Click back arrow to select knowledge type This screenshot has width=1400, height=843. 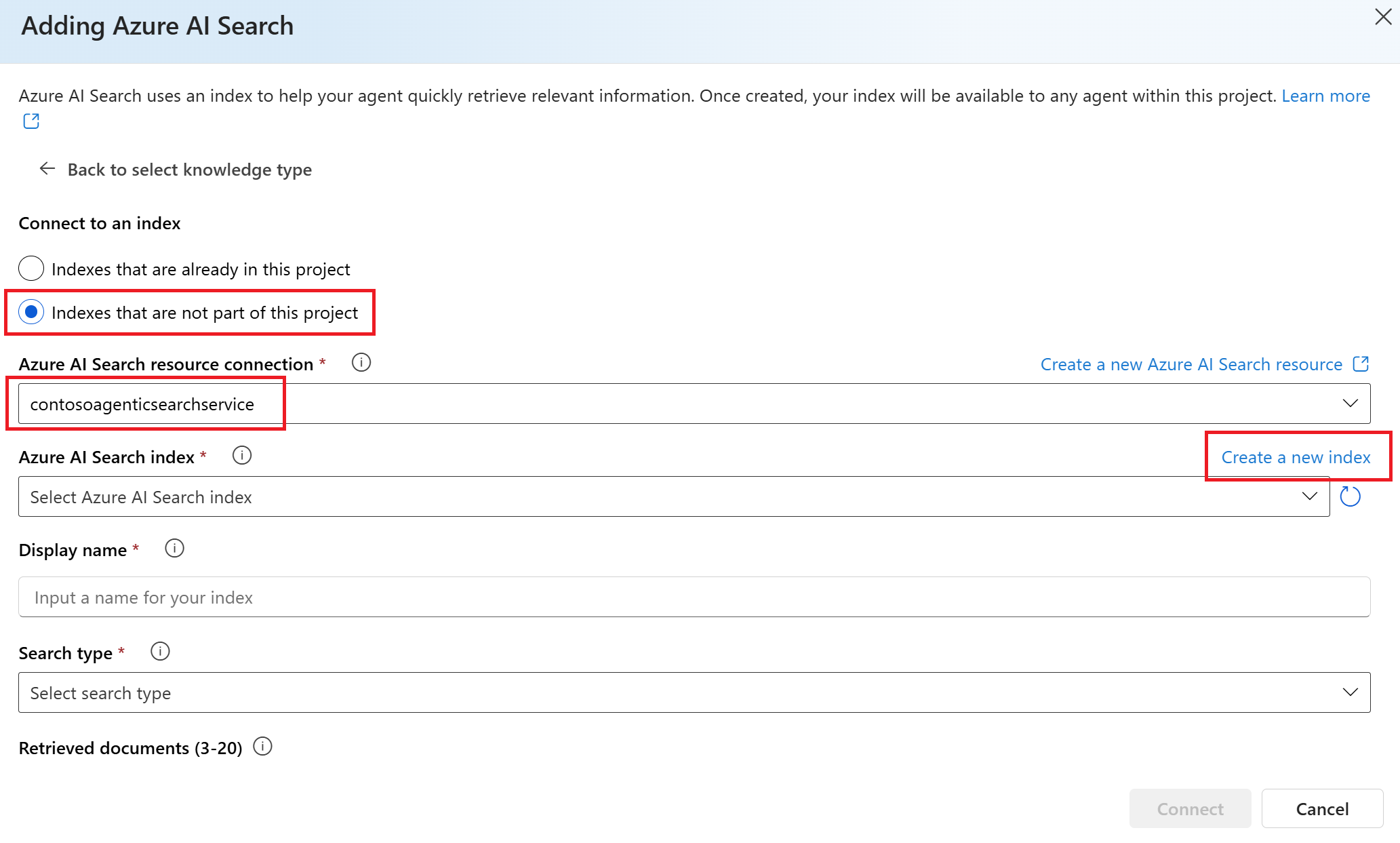point(47,169)
